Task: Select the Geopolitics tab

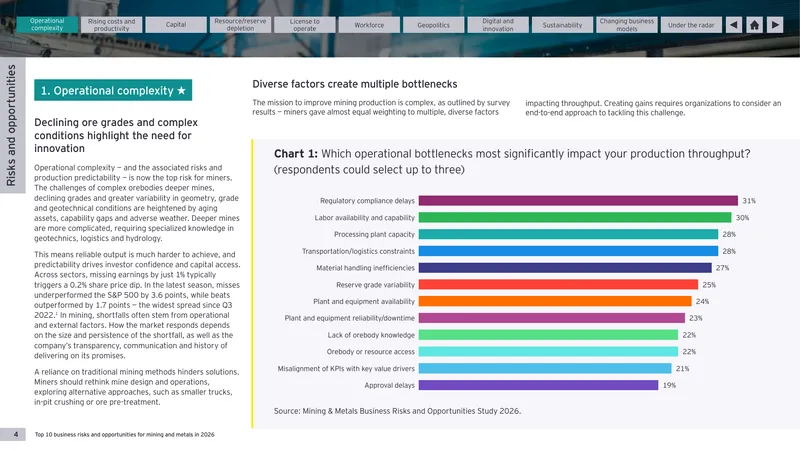Action: 434,24
